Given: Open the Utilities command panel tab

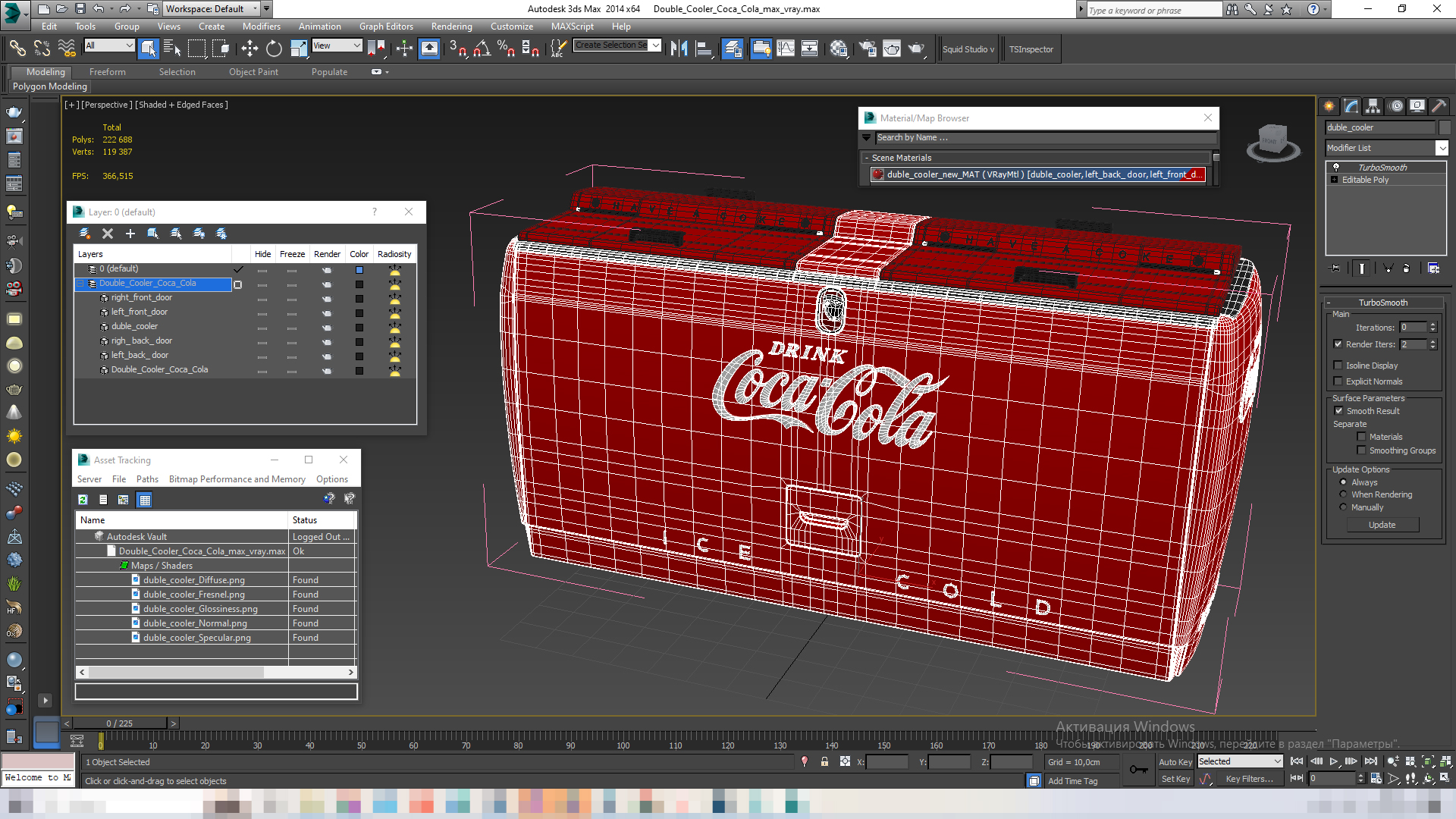Looking at the screenshot, I should click(x=1439, y=106).
